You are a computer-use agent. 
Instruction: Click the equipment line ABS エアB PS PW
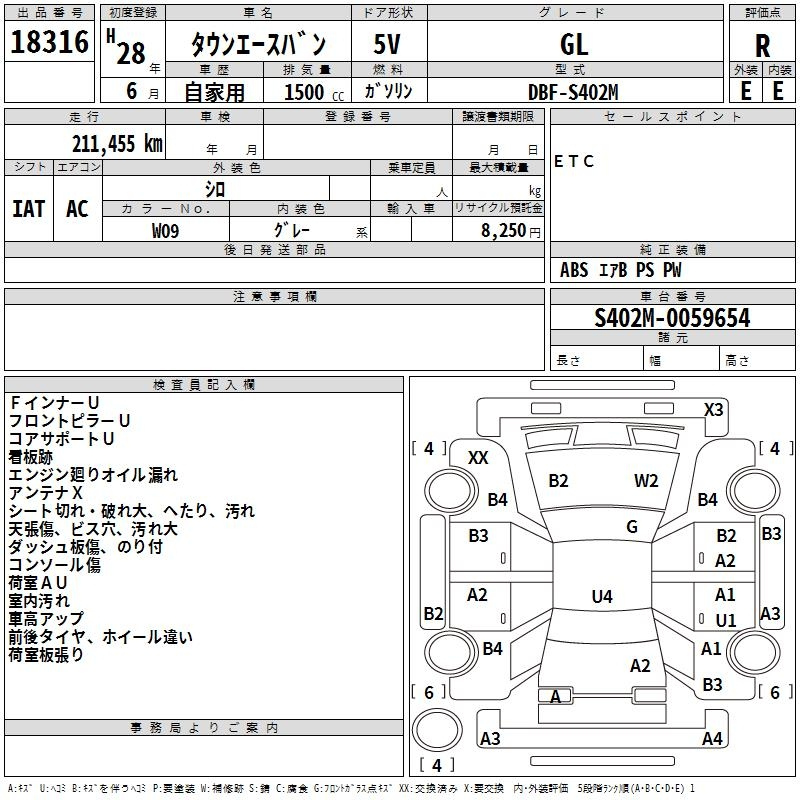pos(620,270)
